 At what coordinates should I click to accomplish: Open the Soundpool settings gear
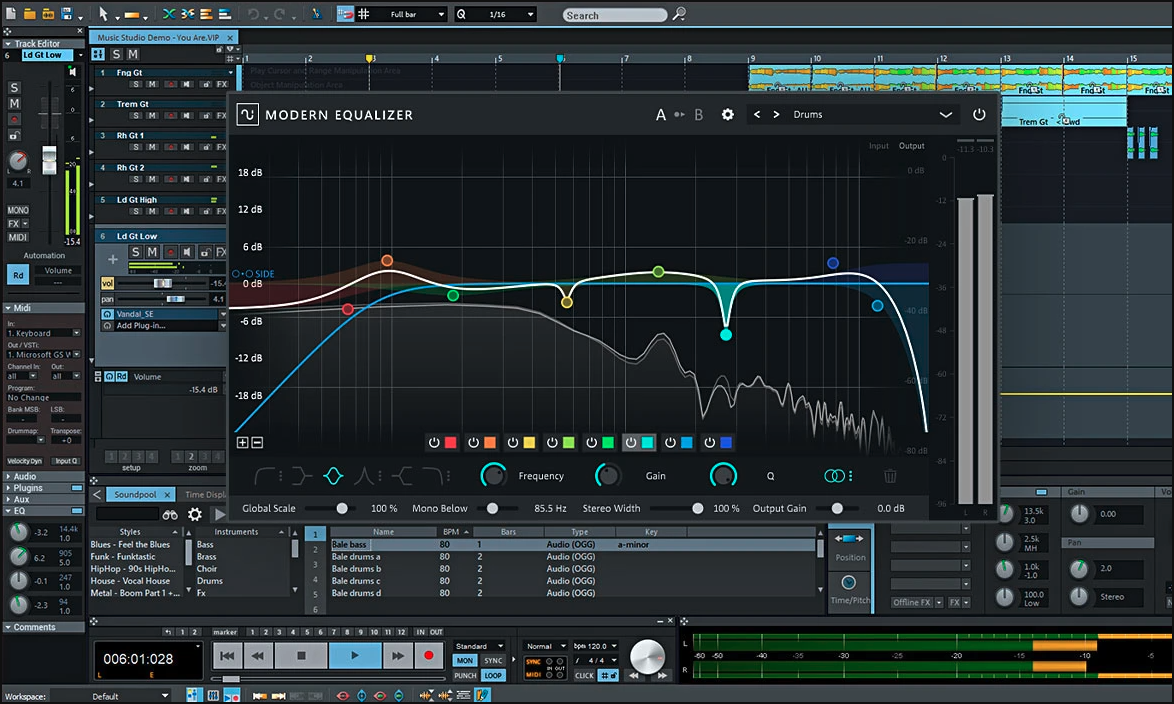click(x=194, y=513)
